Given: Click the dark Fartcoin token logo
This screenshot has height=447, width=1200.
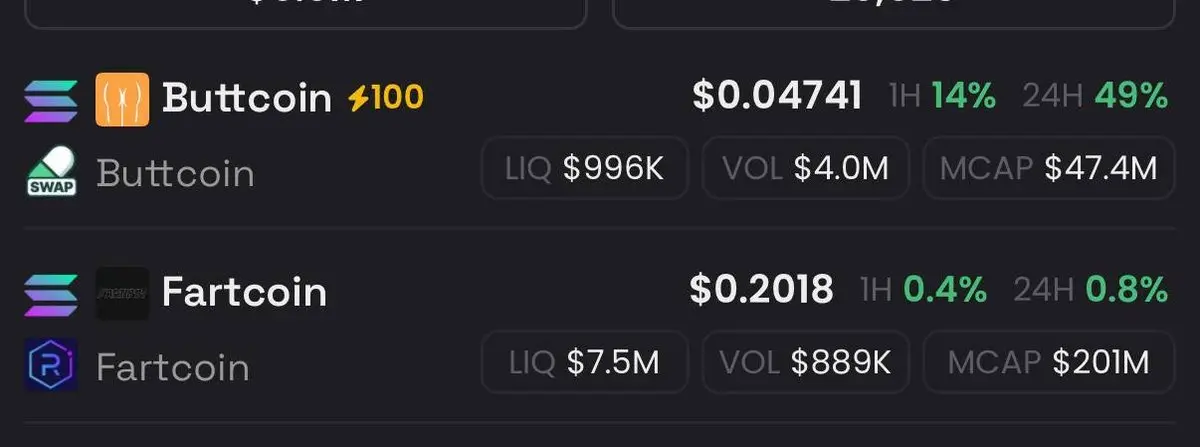Looking at the screenshot, I should pos(122,293).
